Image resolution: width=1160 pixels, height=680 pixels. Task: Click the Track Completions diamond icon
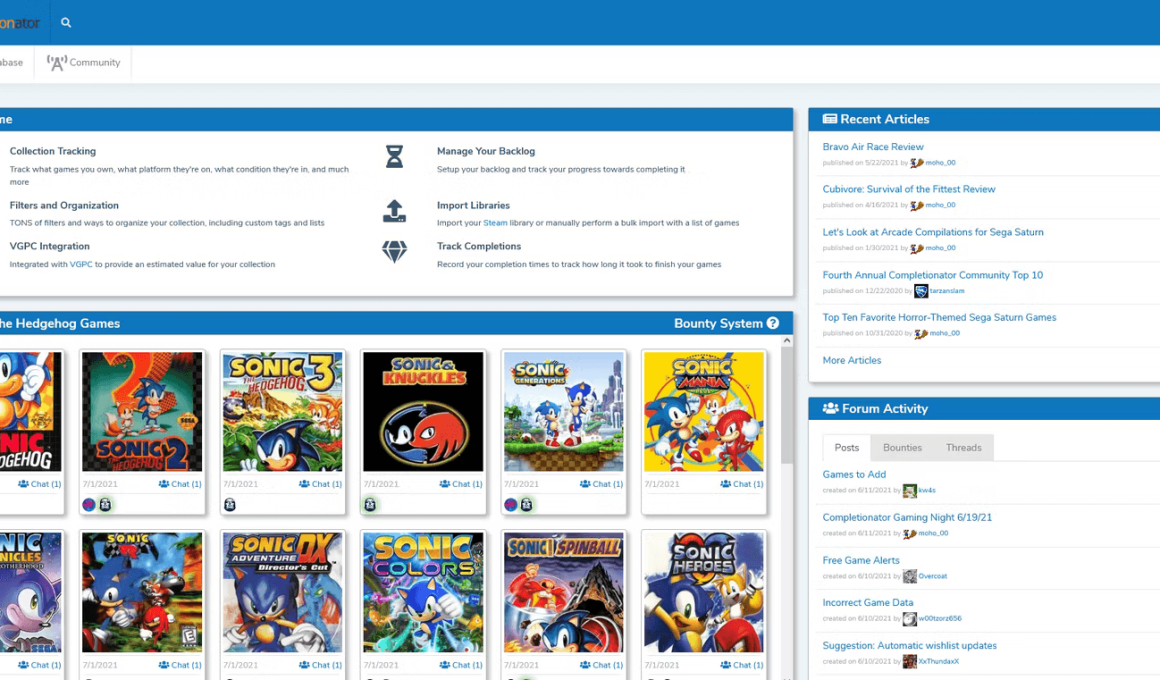(x=394, y=252)
